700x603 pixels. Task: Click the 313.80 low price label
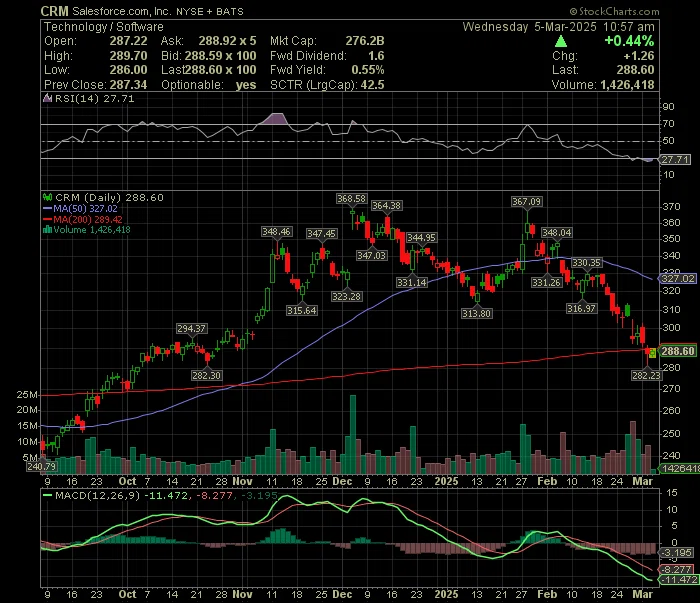(476, 314)
